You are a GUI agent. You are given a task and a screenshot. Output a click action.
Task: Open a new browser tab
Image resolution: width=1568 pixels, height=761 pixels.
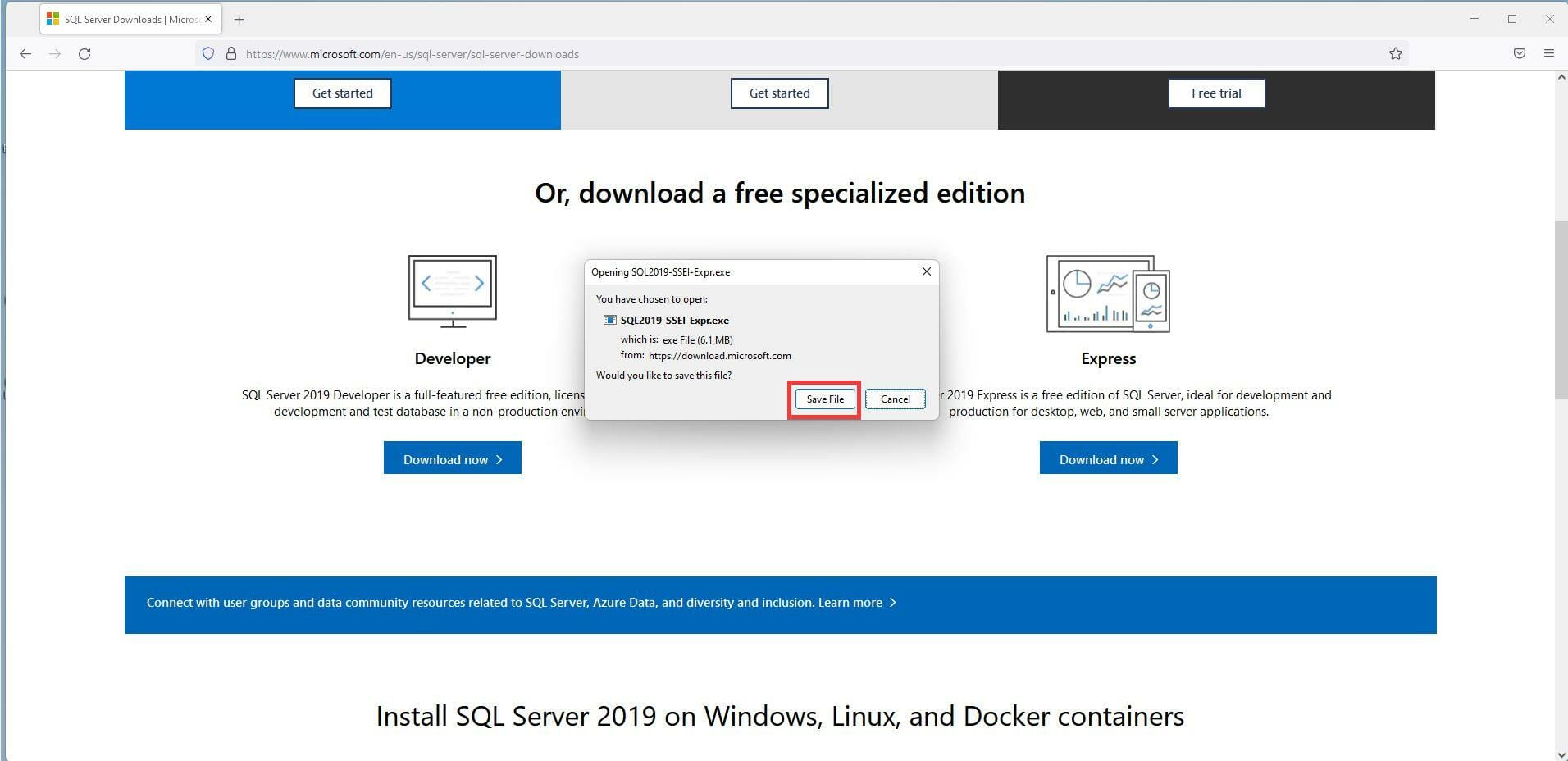[x=239, y=19]
